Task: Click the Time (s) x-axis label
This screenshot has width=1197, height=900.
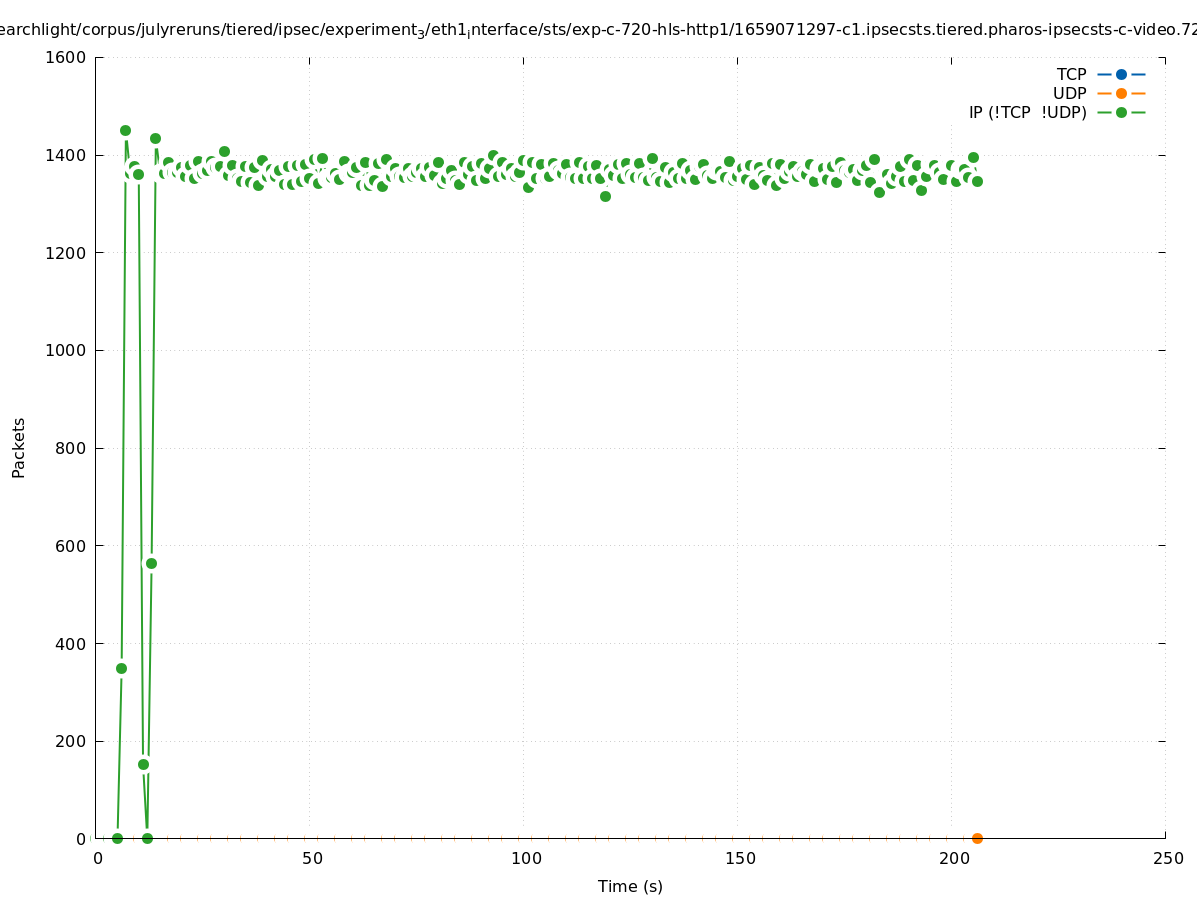Action: point(630,886)
